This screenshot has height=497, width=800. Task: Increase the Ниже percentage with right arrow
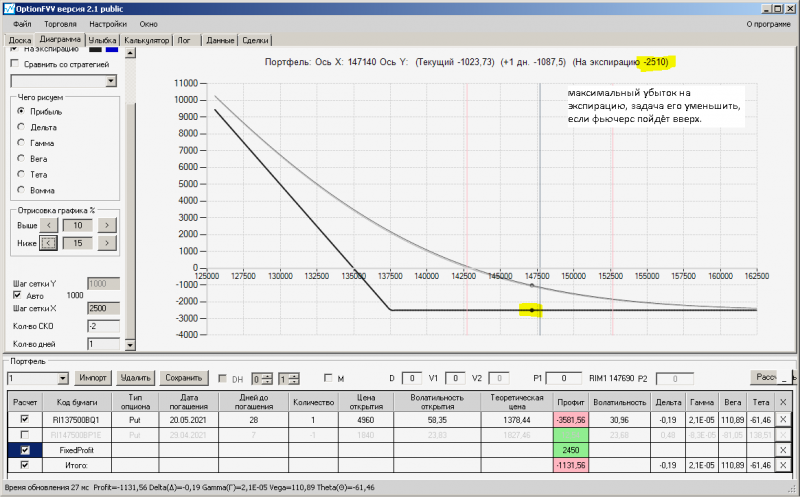107,243
